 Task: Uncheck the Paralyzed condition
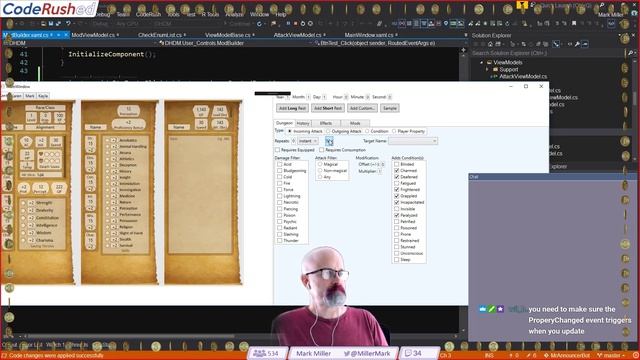click(x=396, y=215)
